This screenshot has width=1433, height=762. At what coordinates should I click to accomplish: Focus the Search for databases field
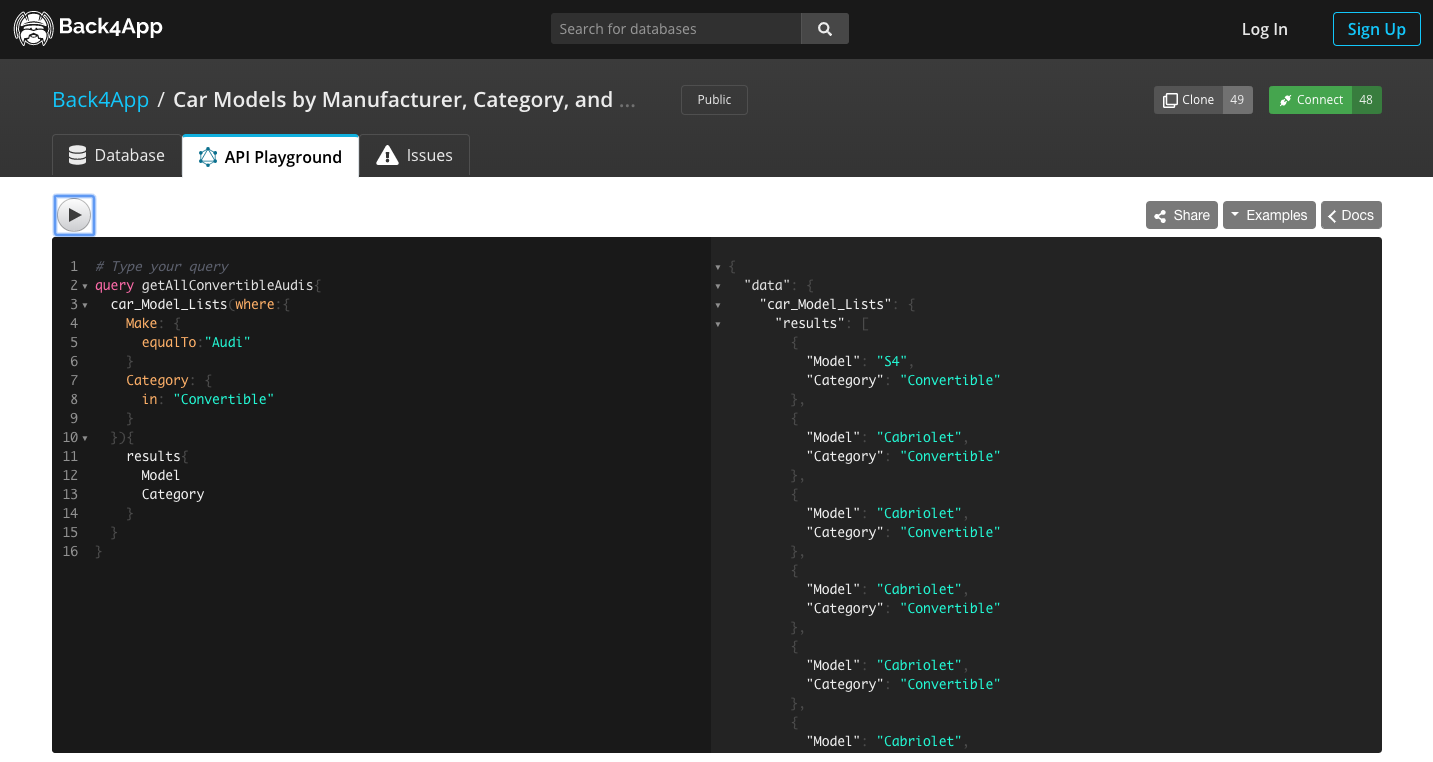tap(676, 29)
